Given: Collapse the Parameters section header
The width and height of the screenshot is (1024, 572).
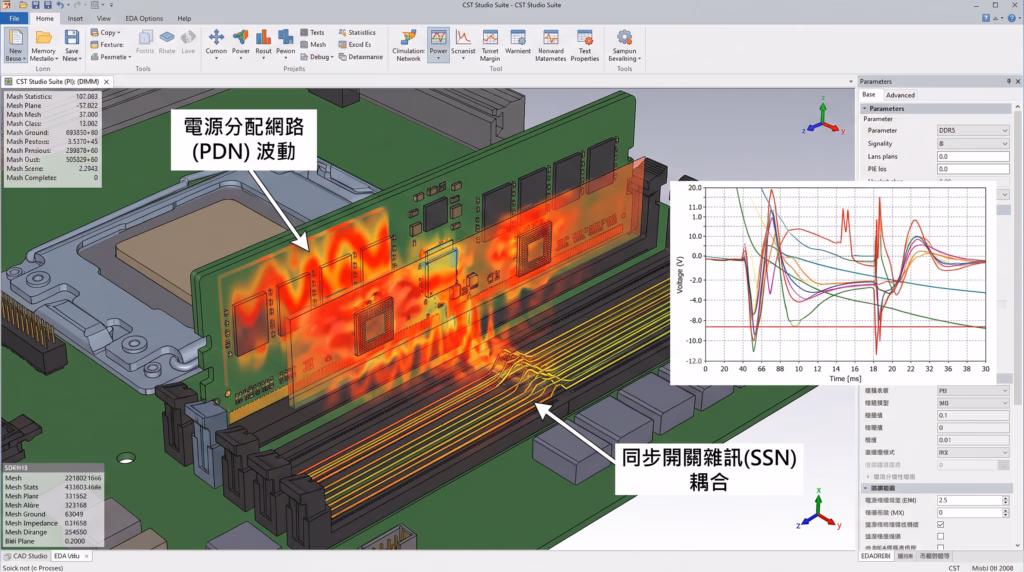Looking at the screenshot, I should pyautogui.click(x=865, y=108).
